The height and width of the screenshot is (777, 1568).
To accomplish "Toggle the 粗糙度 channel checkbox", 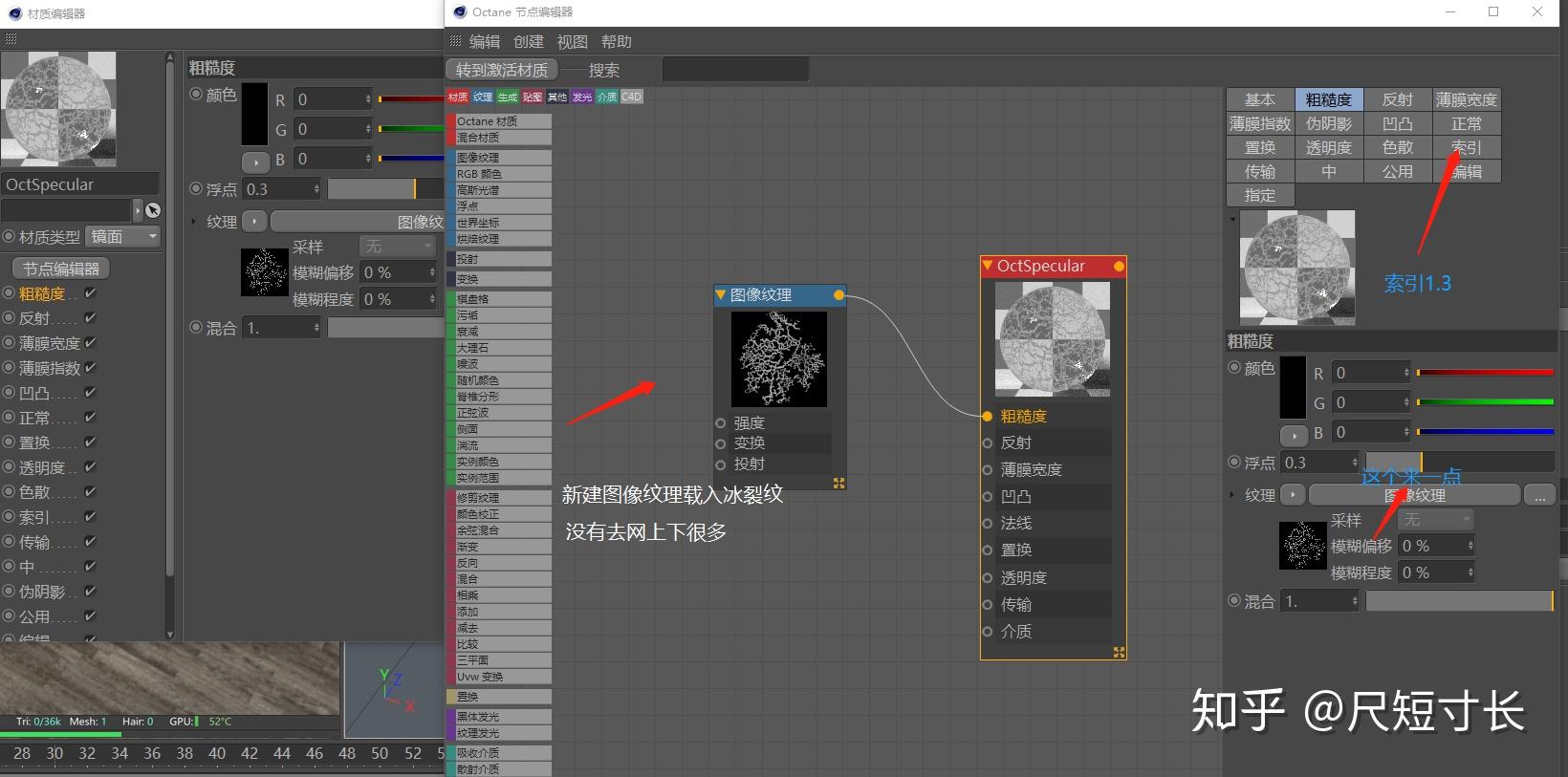I will (90, 293).
